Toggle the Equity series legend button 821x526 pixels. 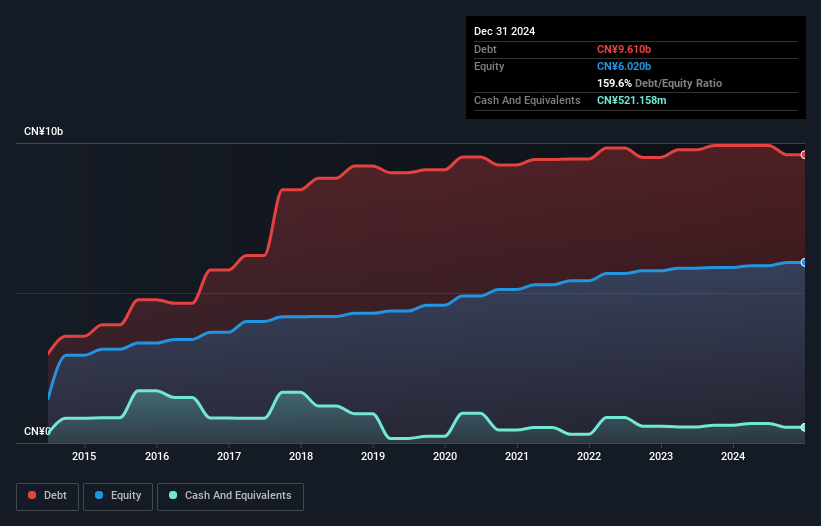click(118, 496)
